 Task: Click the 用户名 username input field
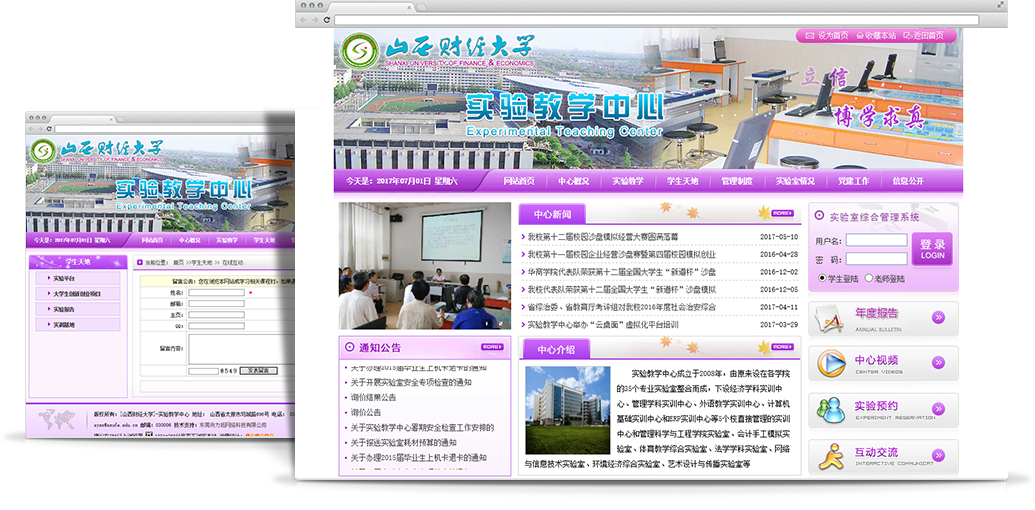tap(876, 240)
